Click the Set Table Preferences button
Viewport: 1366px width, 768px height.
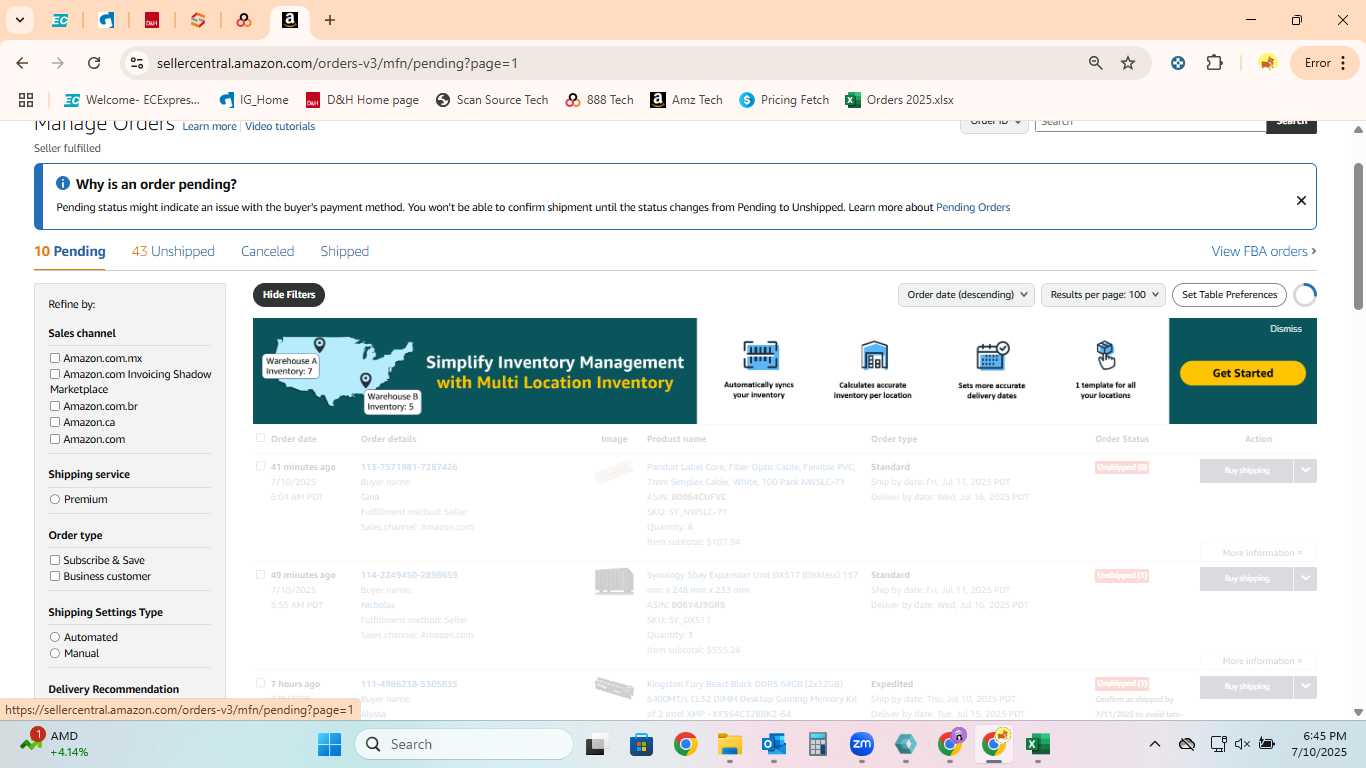click(x=1229, y=294)
